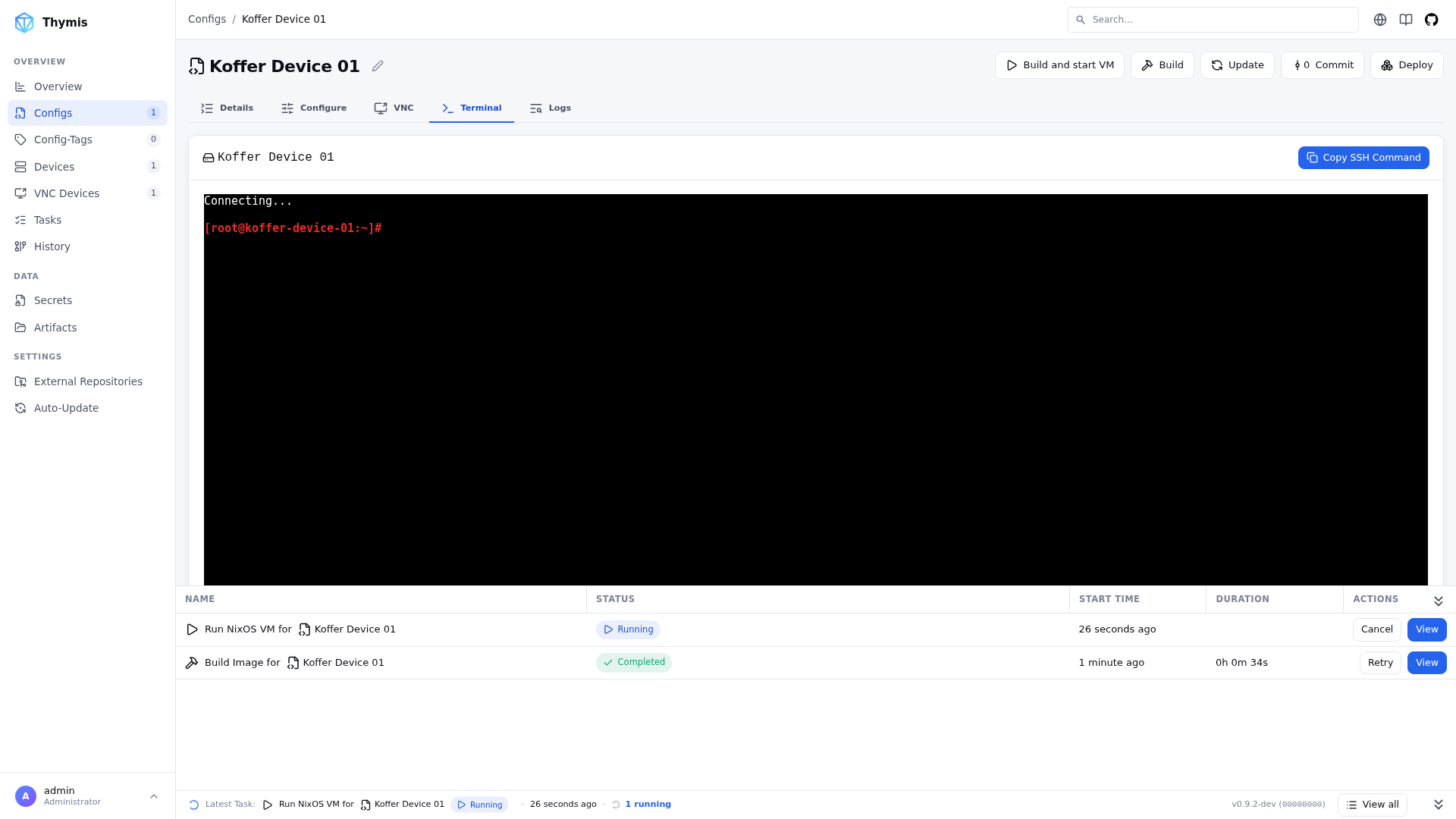1456x819 pixels.
Task: Go to External Repositories settings
Action: 87,381
